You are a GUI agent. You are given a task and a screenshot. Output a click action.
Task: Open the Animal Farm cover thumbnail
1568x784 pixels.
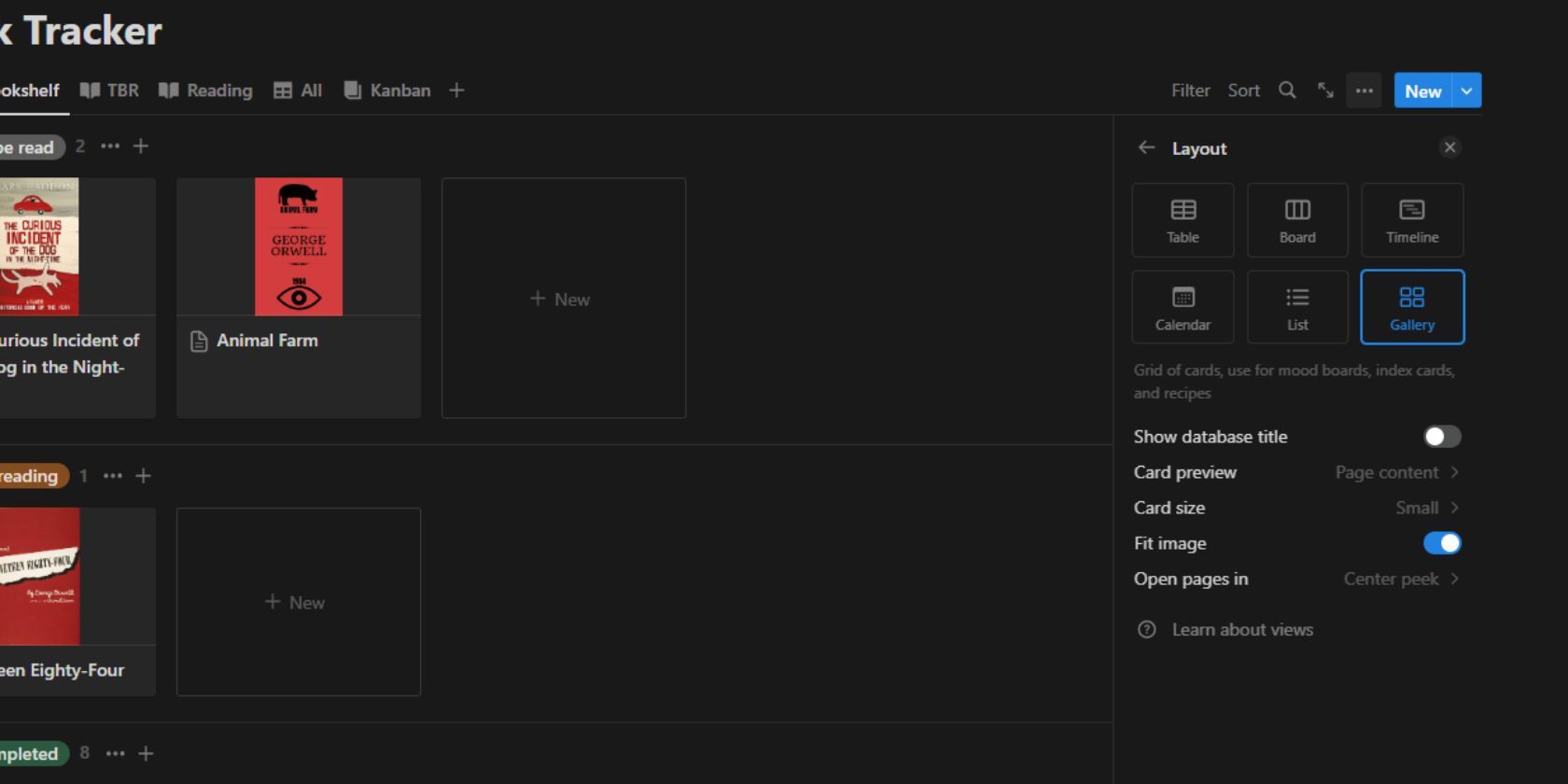point(299,246)
